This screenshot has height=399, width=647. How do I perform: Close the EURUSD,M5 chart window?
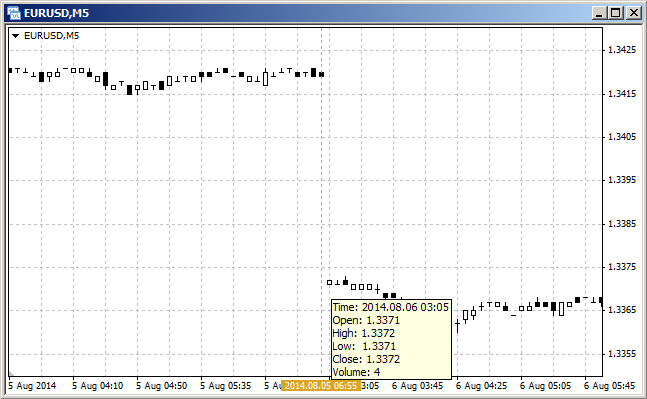pyautogui.click(x=633, y=13)
